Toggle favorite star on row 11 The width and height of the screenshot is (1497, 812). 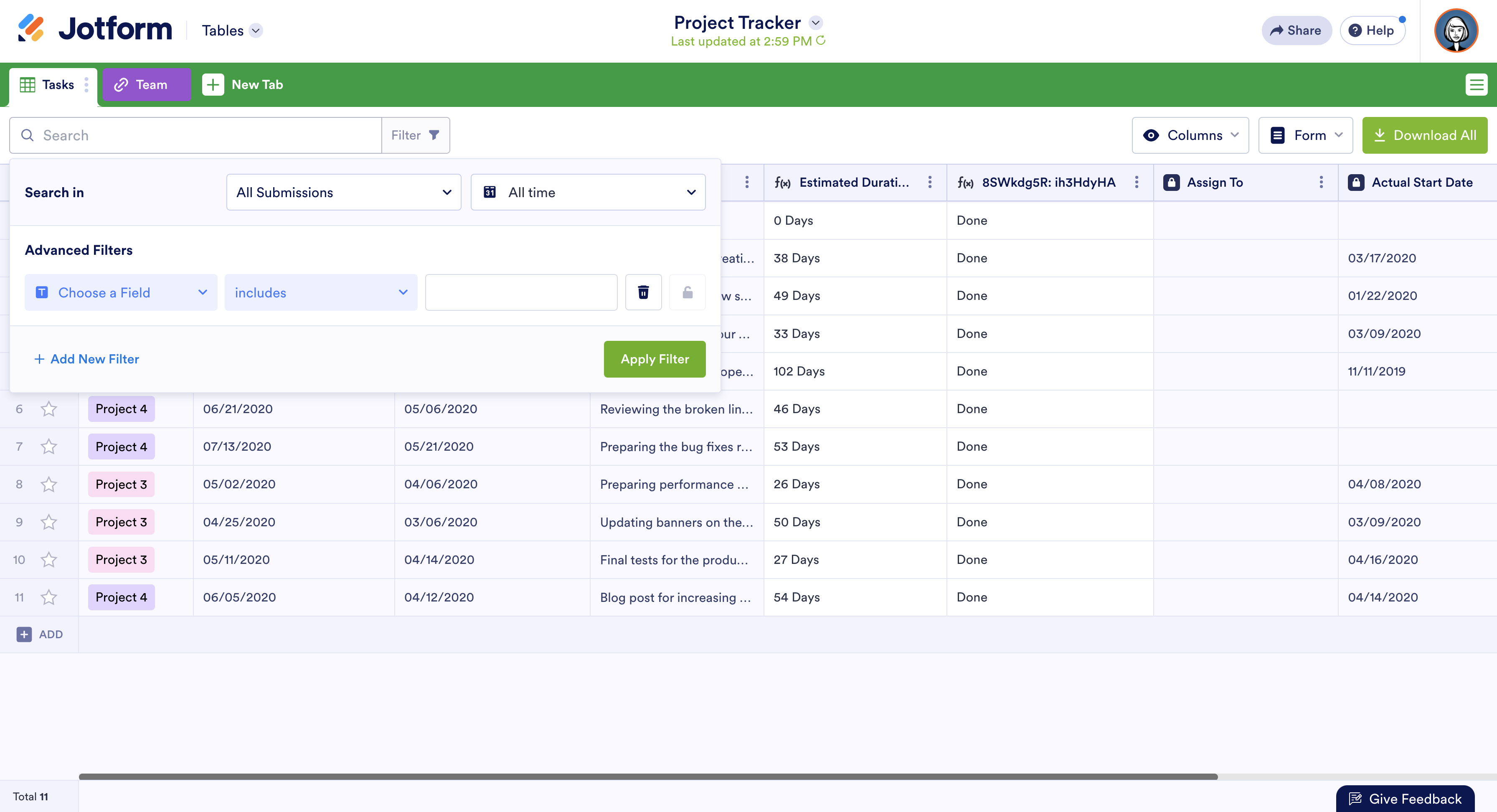[49, 598]
